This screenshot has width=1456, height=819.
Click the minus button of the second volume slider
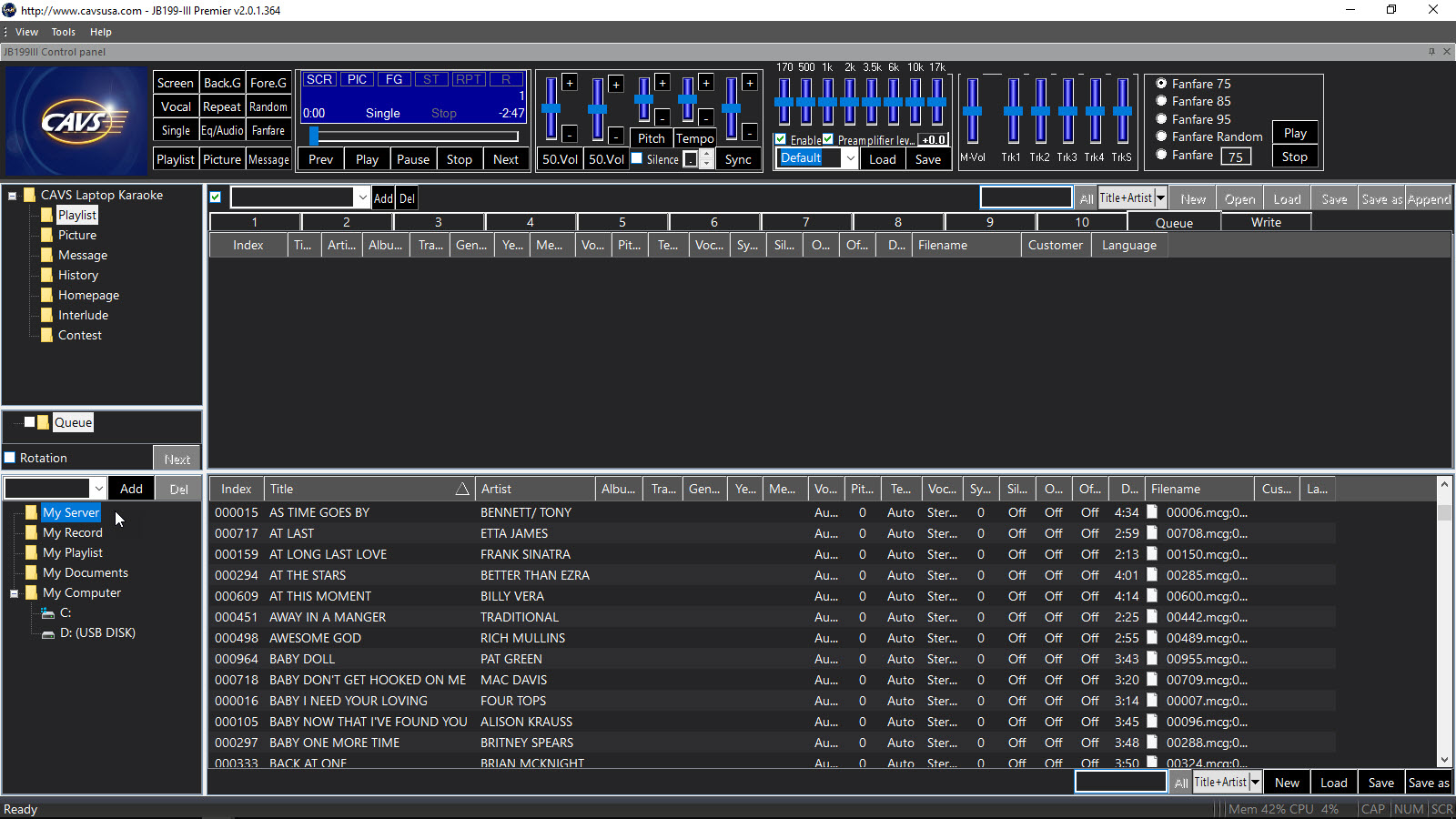point(616,136)
